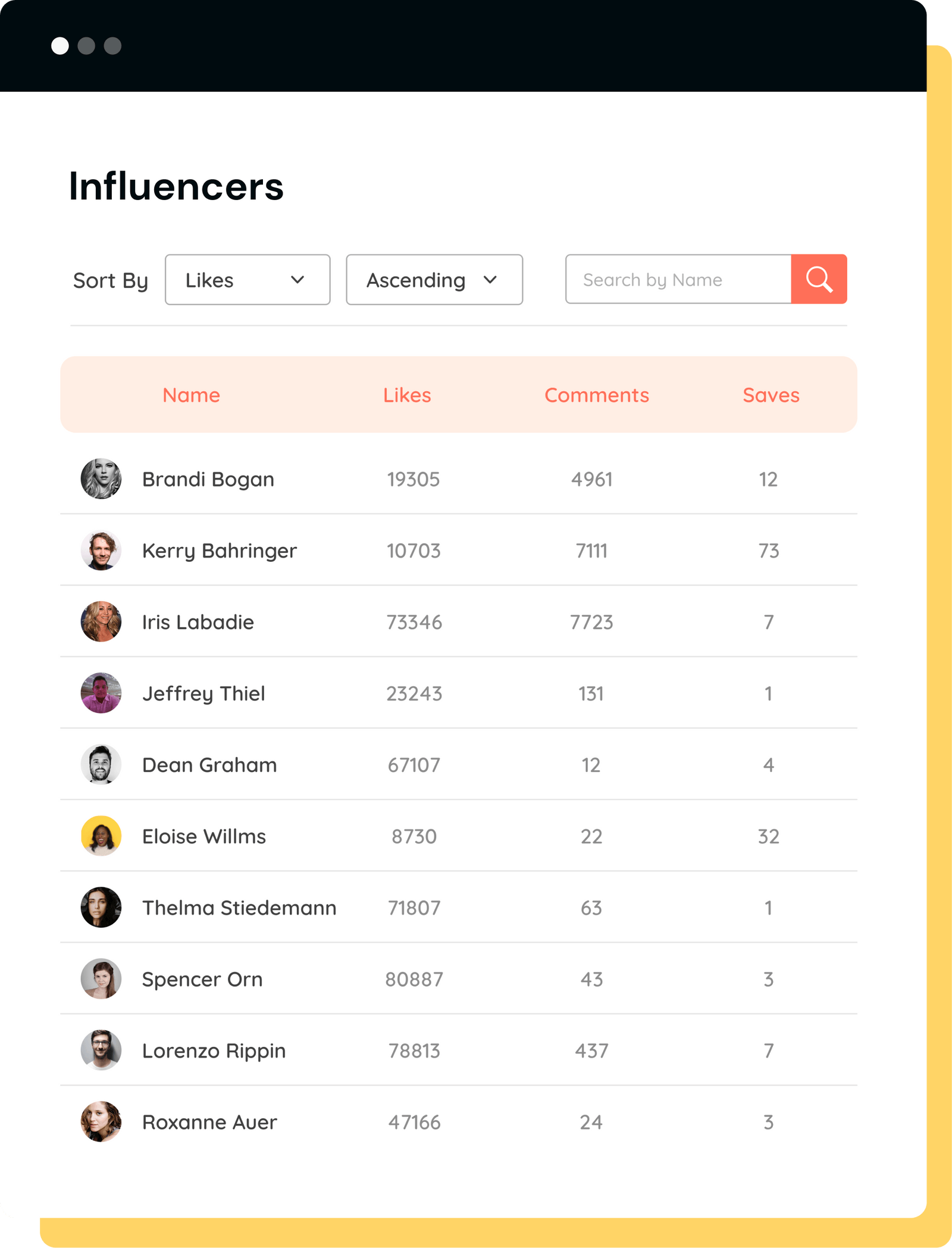
Task: Click Kerry Bahringer's avatar
Action: click(101, 550)
